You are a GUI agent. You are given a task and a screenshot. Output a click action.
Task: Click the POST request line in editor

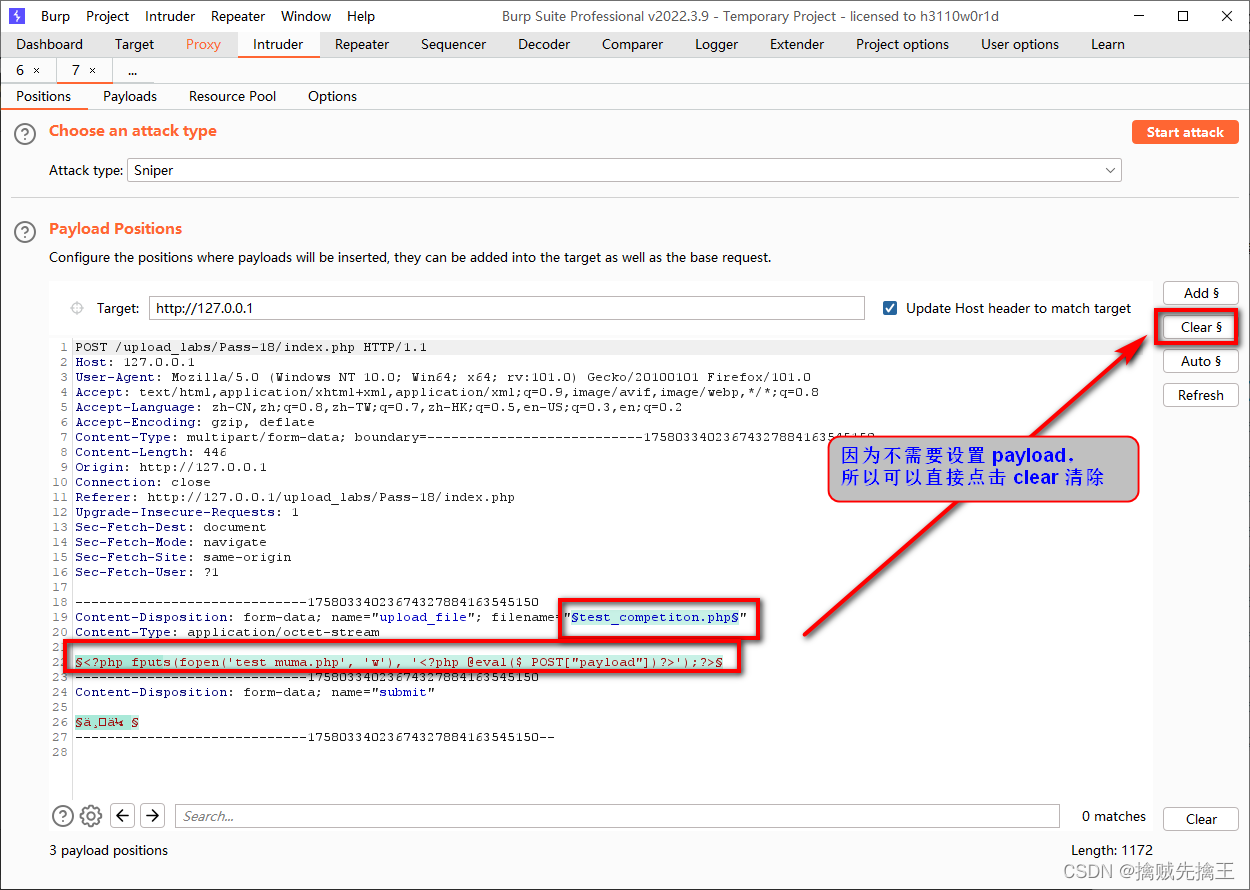click(251, 347)
